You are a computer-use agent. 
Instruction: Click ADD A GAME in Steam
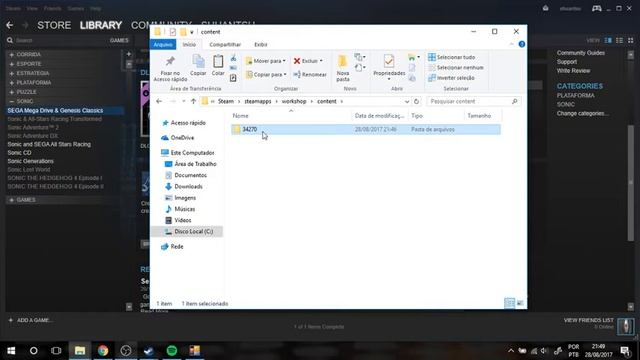[x=30, y=320]
